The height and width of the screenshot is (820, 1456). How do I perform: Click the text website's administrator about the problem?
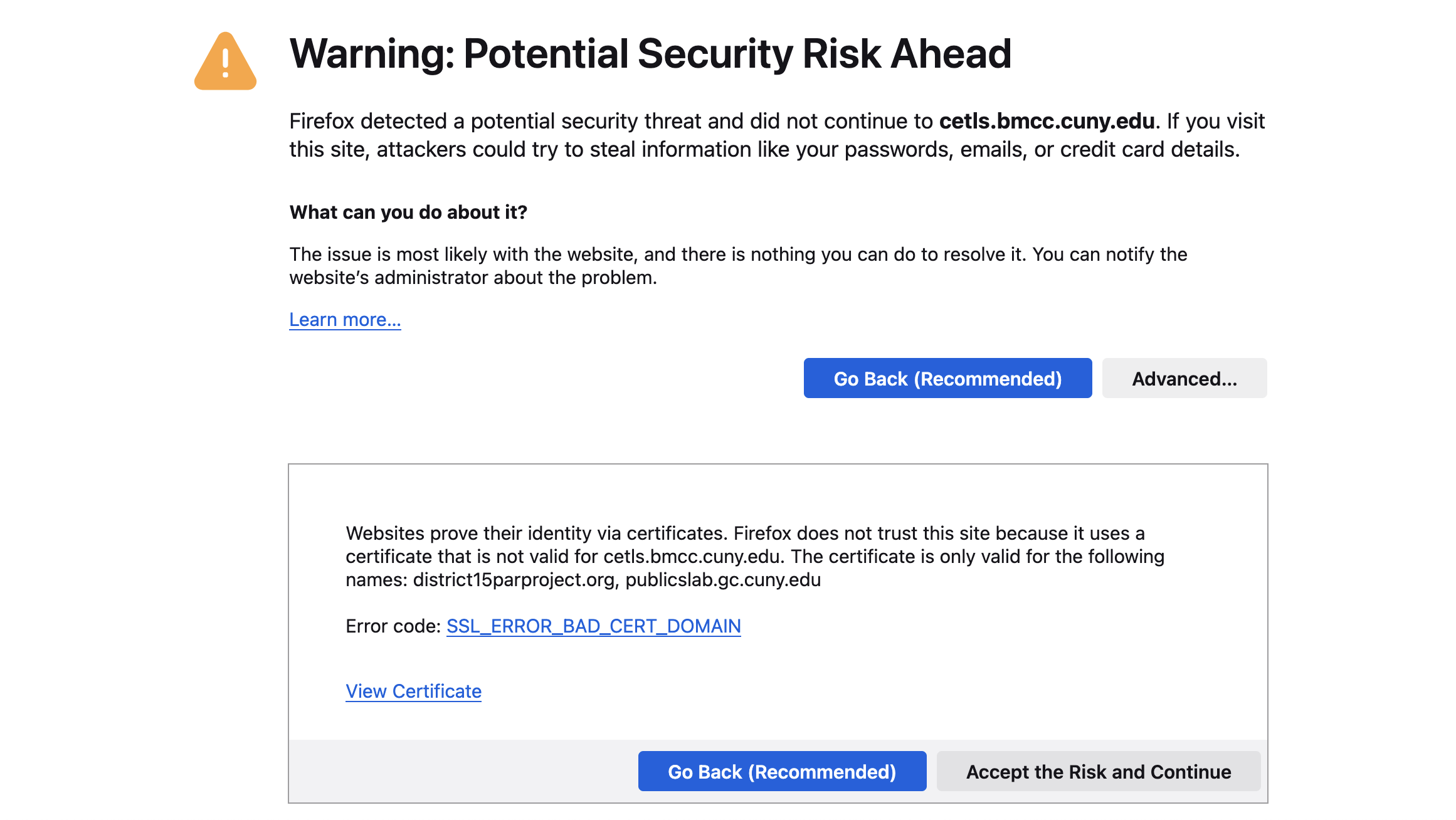[473, 278]
